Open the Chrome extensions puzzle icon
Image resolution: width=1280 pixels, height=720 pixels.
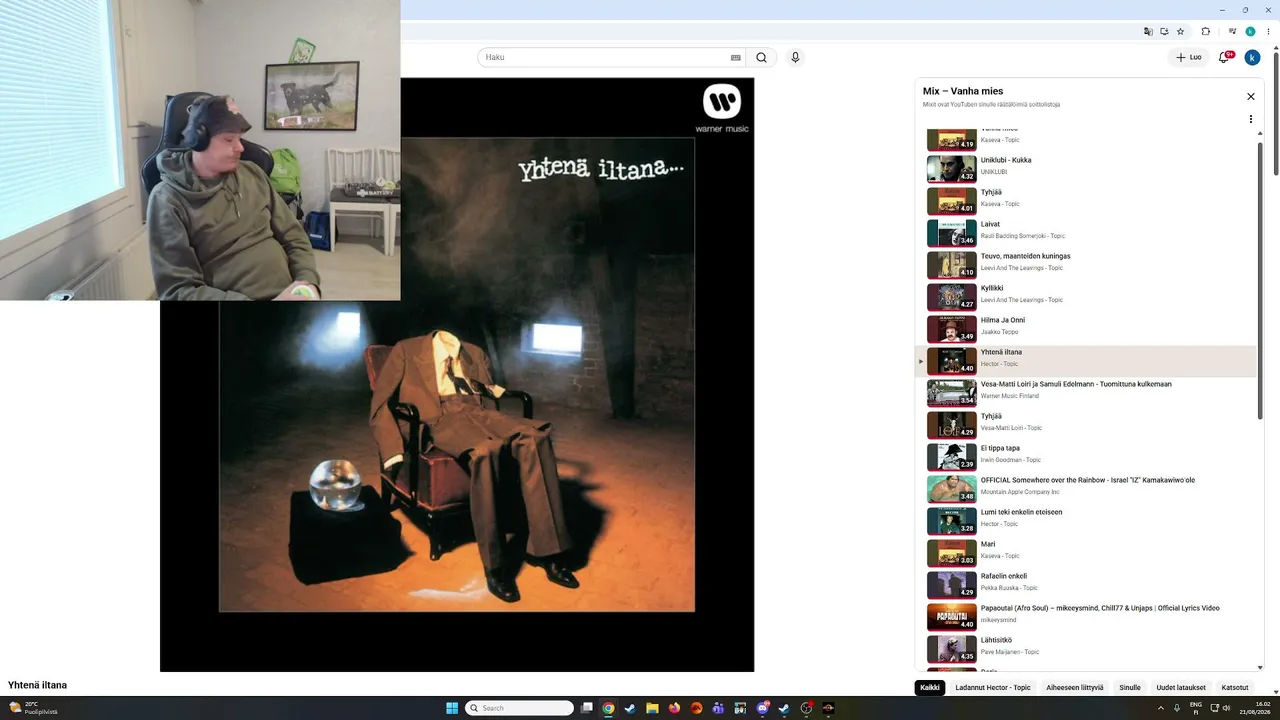[1206, 31]
